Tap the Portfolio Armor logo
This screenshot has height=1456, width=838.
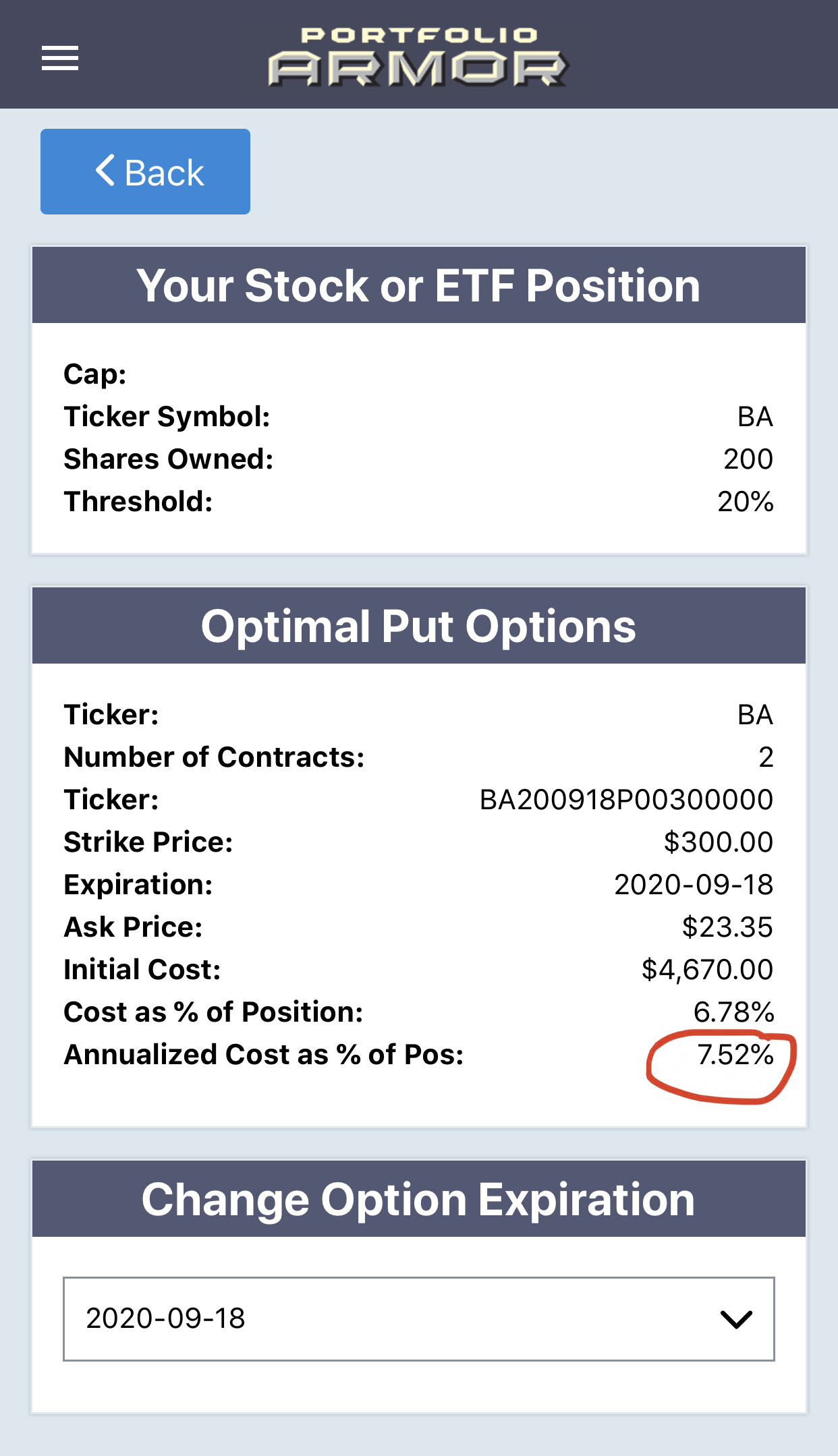(x=418, y=57)
